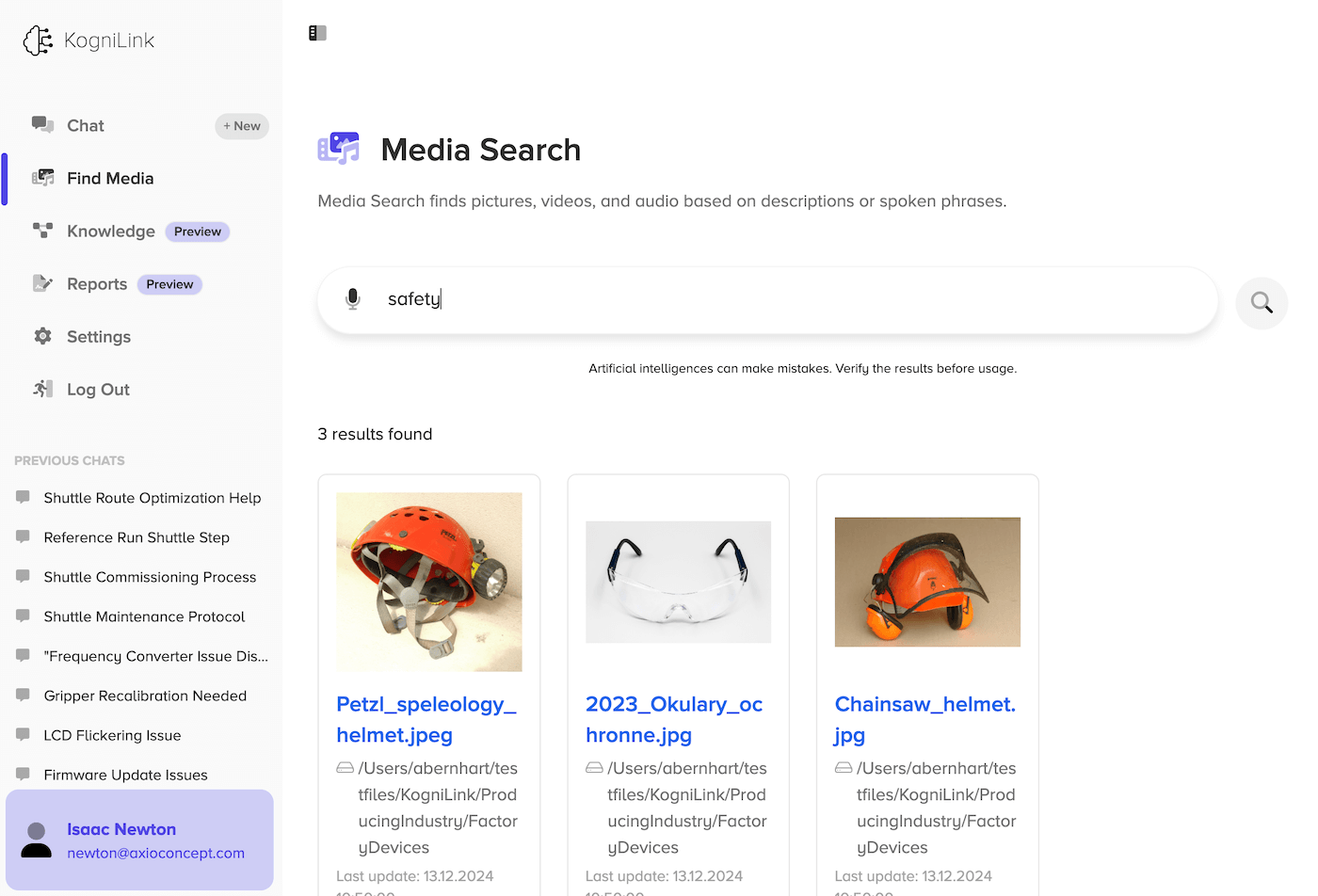This screenshot has height=896, width=1318.
Task: Open Shuttle Route Optimization Help chat
Action: pyautogui.click(x=153, y=498)
